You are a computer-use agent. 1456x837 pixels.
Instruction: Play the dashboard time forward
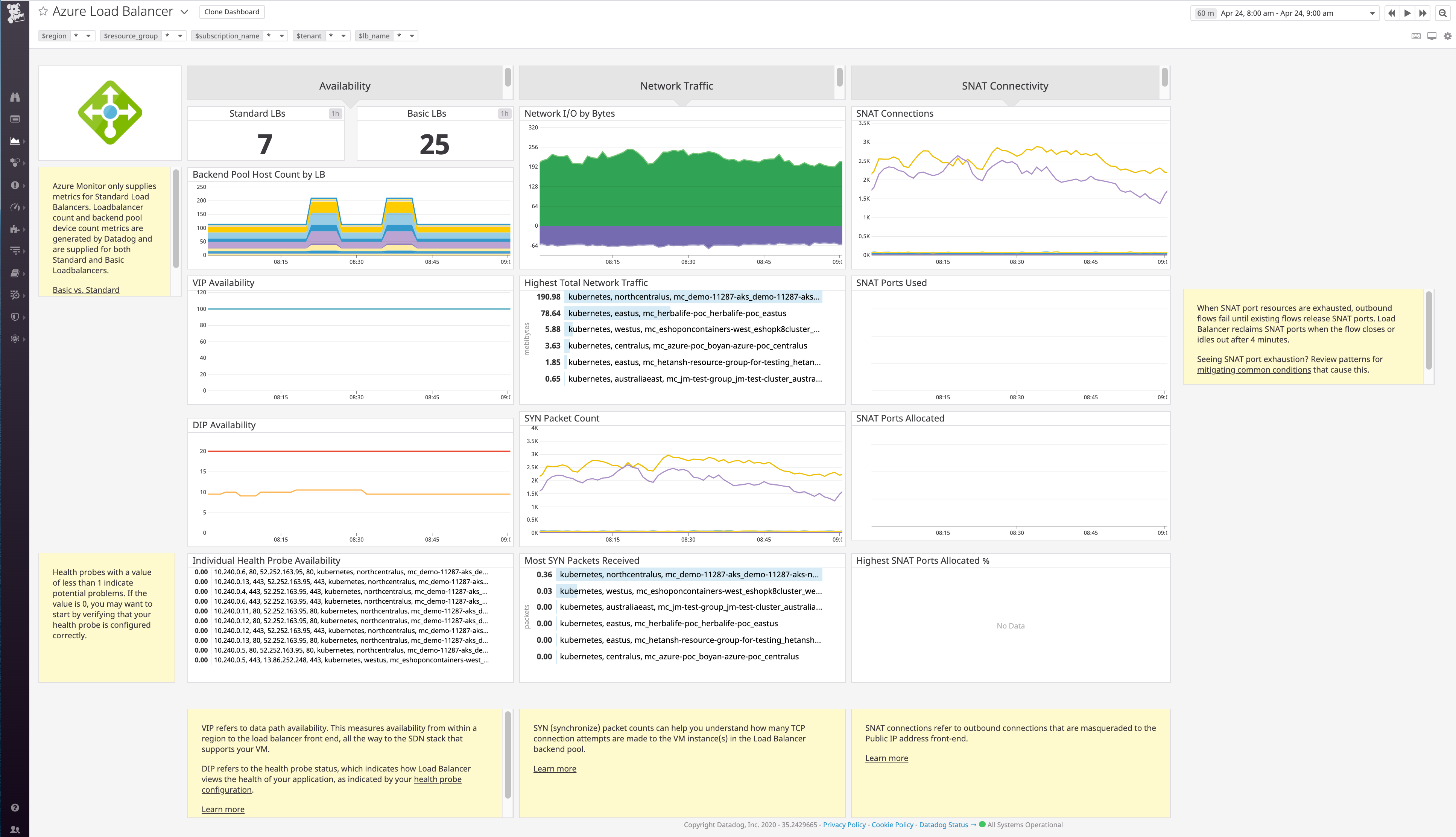click(1407, 13)
